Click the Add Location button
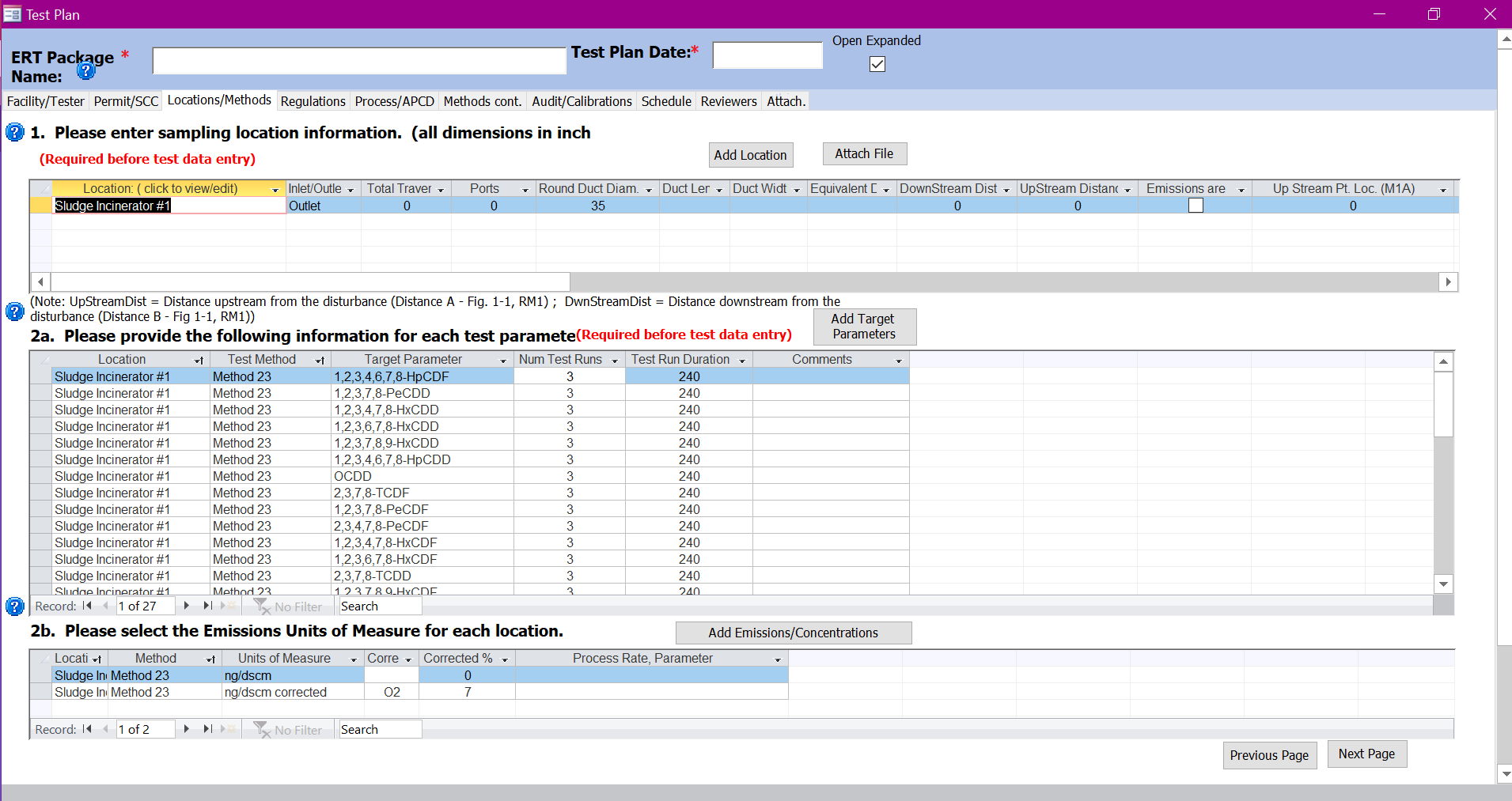The image size is (1512, 801). (x=750, y=155)
